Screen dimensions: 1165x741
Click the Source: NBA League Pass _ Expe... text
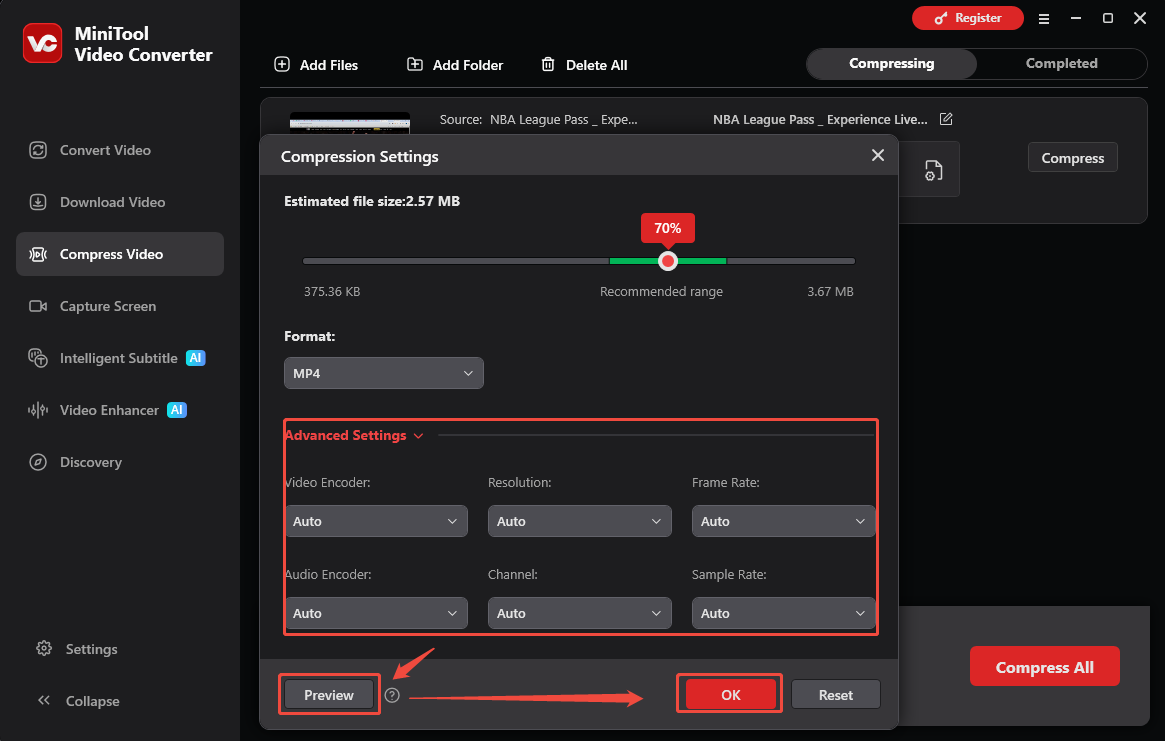[x=539, y=120]
